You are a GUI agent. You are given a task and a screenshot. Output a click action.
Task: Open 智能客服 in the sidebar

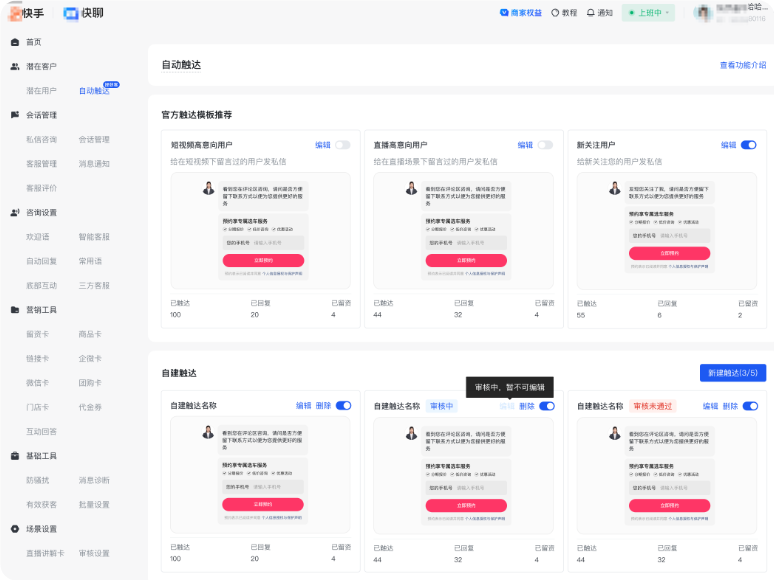(94, 236)
